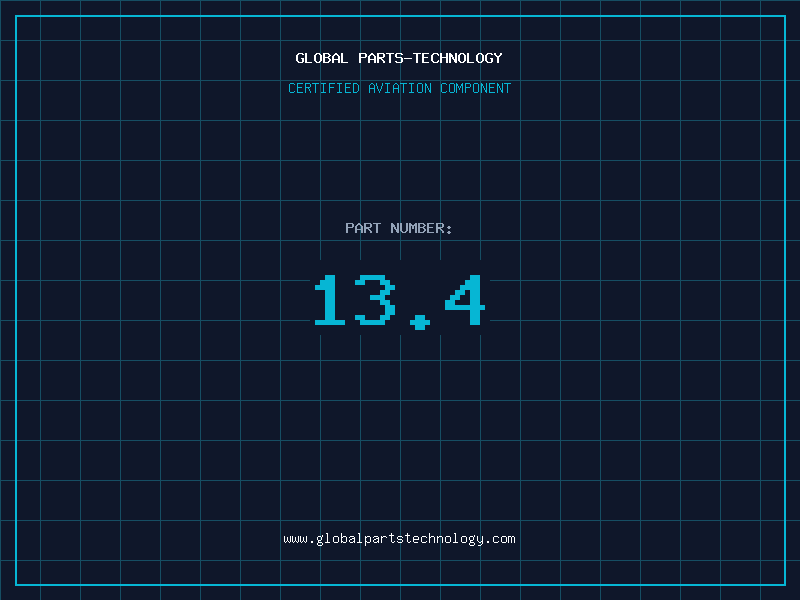Image resolution: width=800 pixels, height=600 pixels.
Task: Click the digit 3 in part number
Action: 375,301
